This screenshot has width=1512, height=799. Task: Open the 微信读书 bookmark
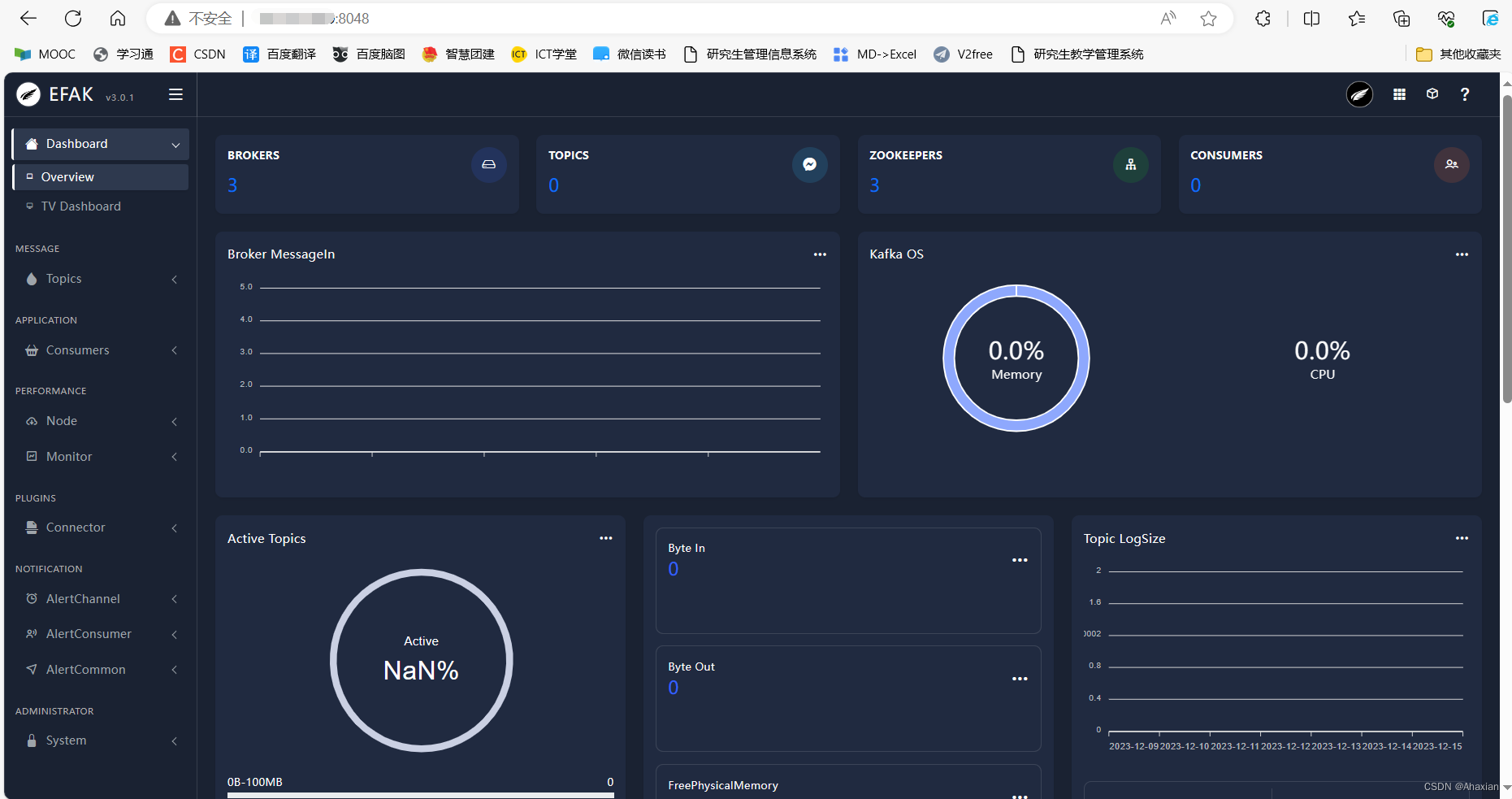click(629, 54)
